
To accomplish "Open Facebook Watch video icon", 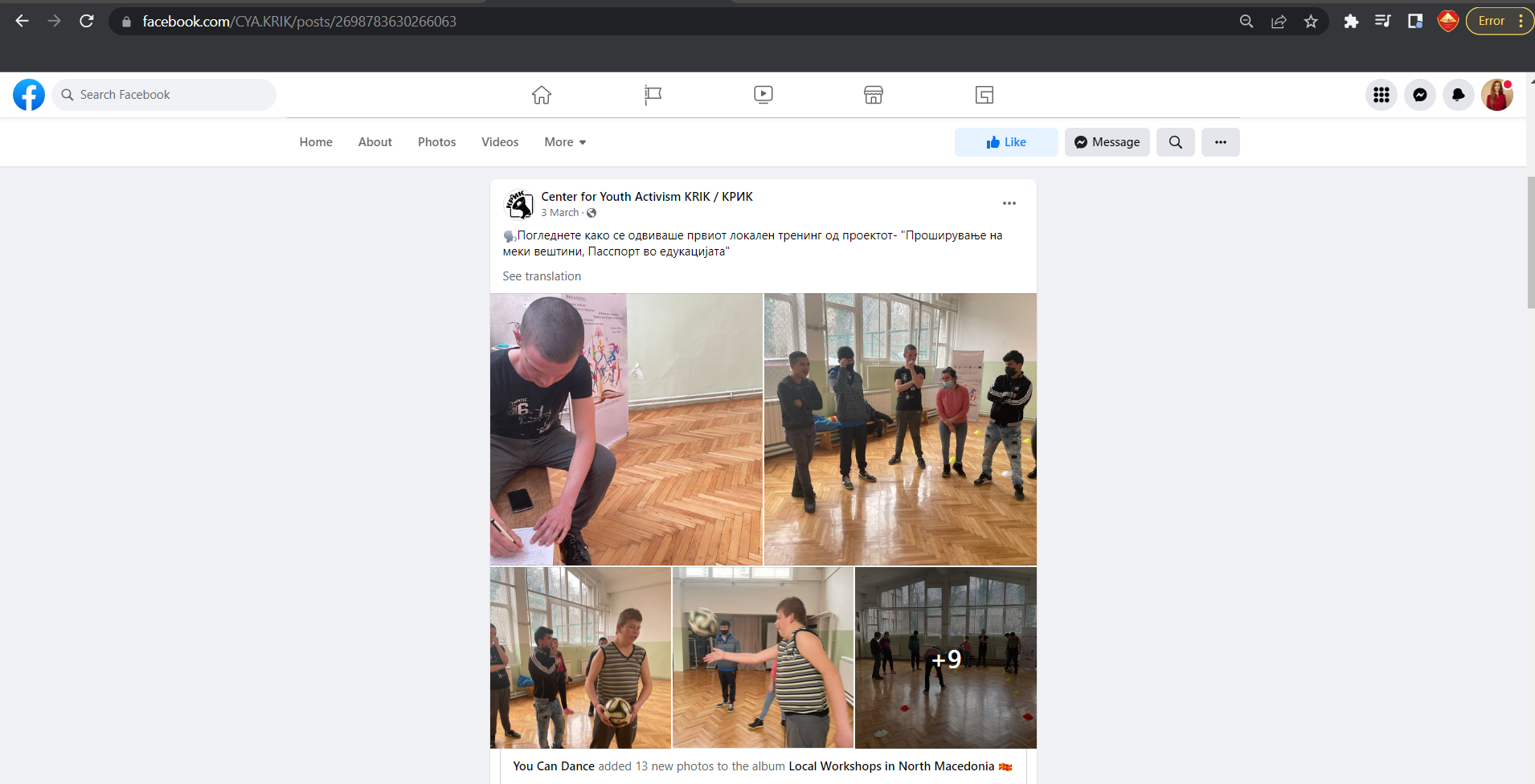I will (x=763, y=95).
